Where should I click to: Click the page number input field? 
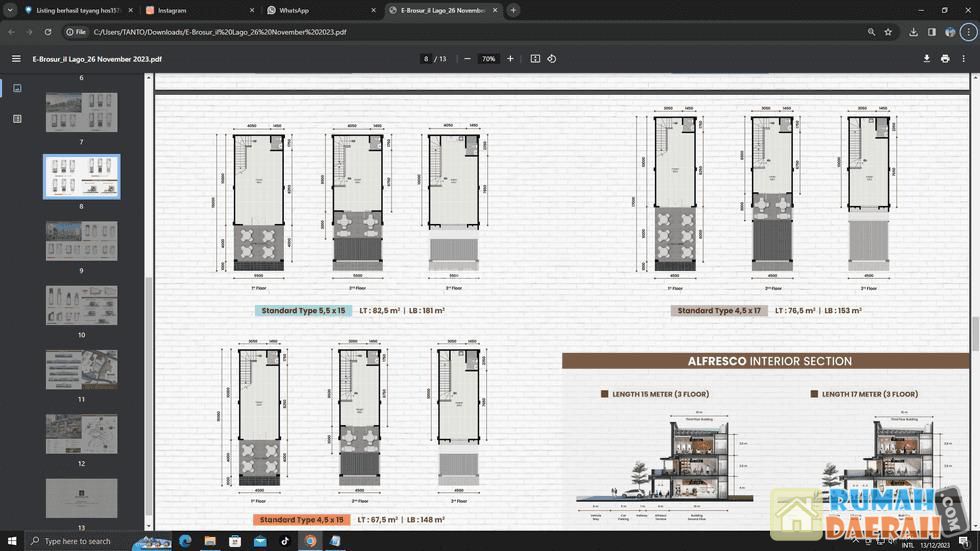coord(427,59)
